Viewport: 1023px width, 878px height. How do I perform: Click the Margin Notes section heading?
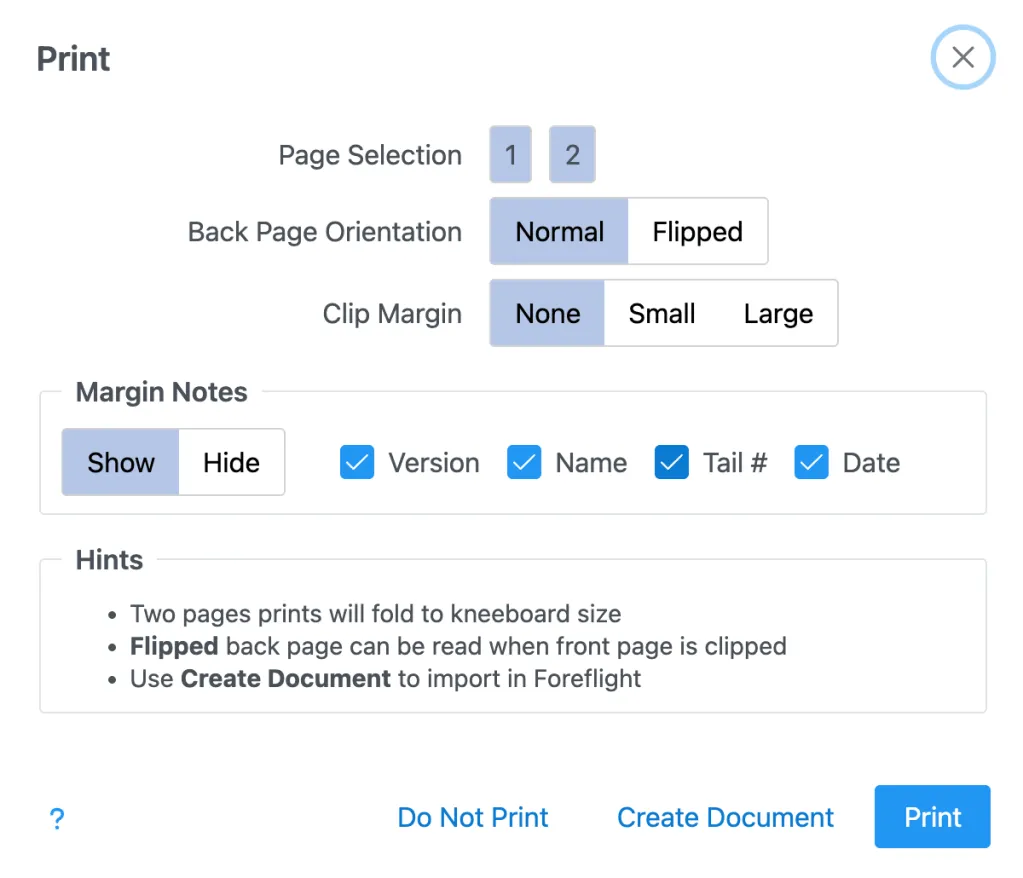point(161,392)
